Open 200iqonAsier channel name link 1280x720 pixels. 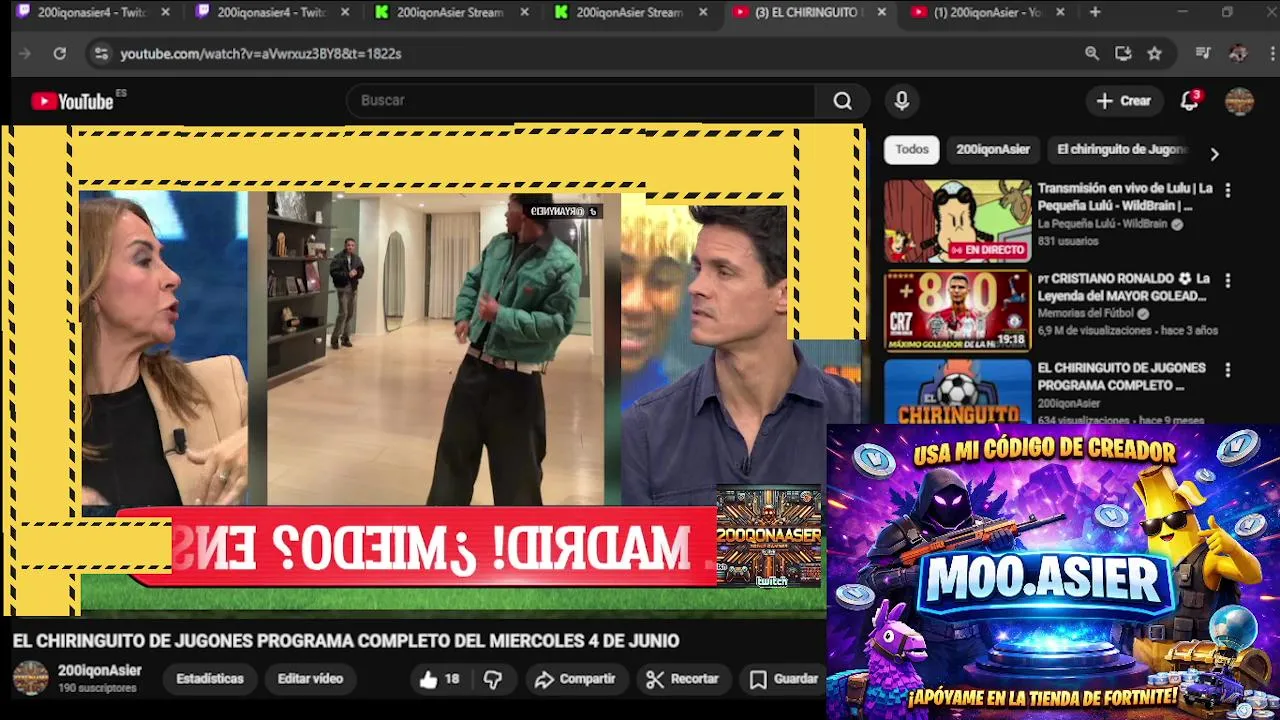tap(100, 671)
